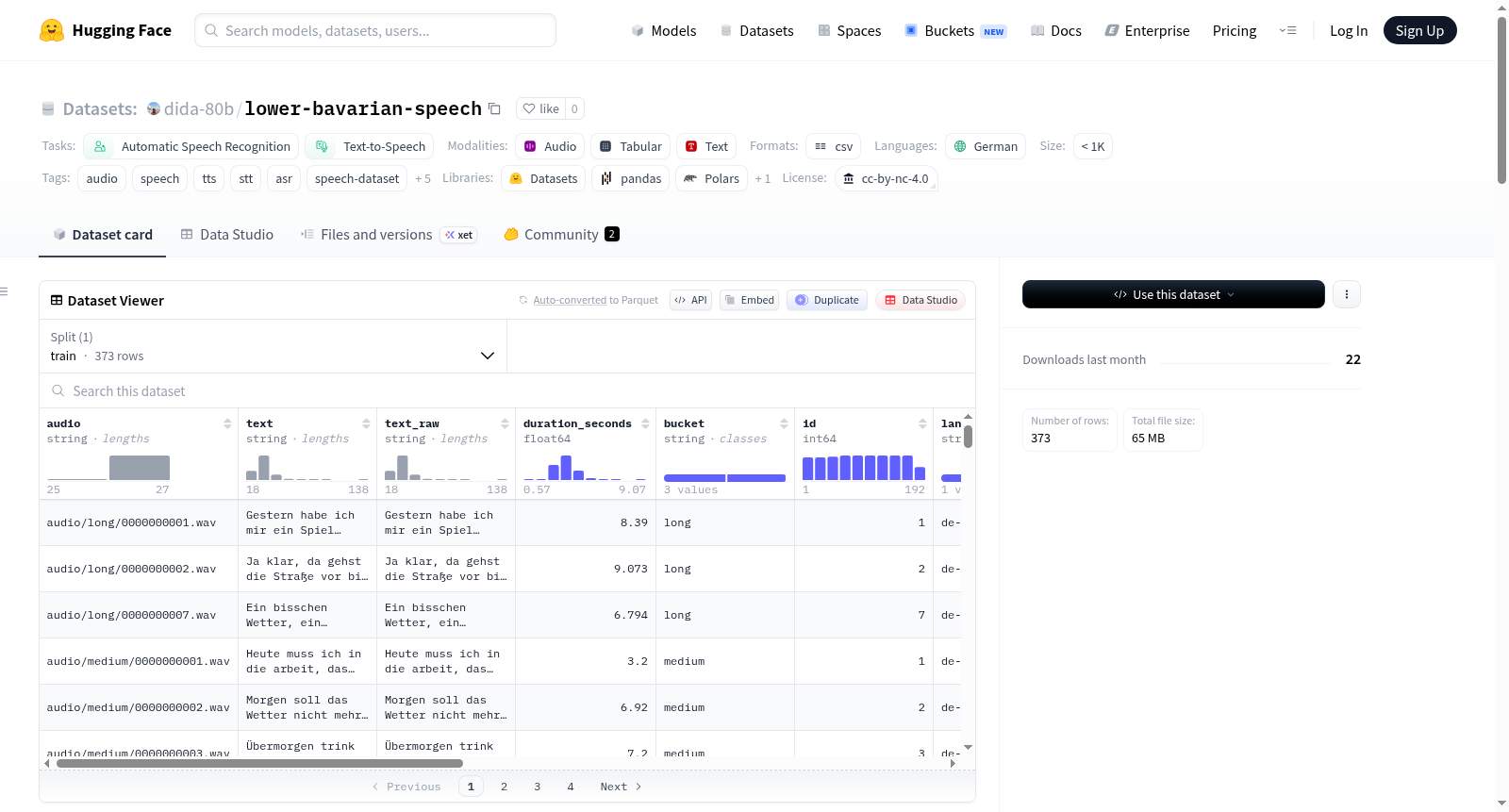The height and width of the screenshot is (812, 1509).
Task: Open the Datasets menu item
Action: (757, 30)
